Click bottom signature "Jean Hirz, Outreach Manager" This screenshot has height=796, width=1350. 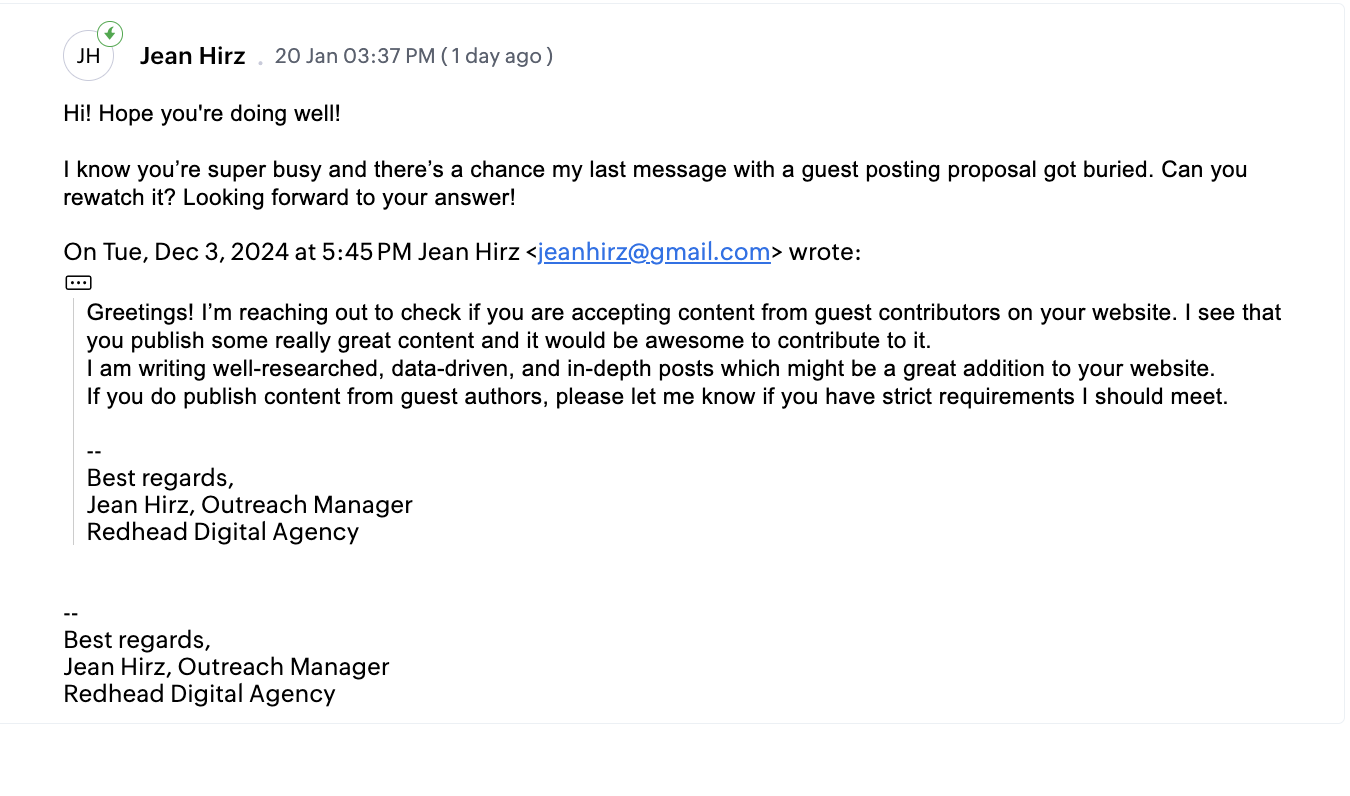[226, 667]
